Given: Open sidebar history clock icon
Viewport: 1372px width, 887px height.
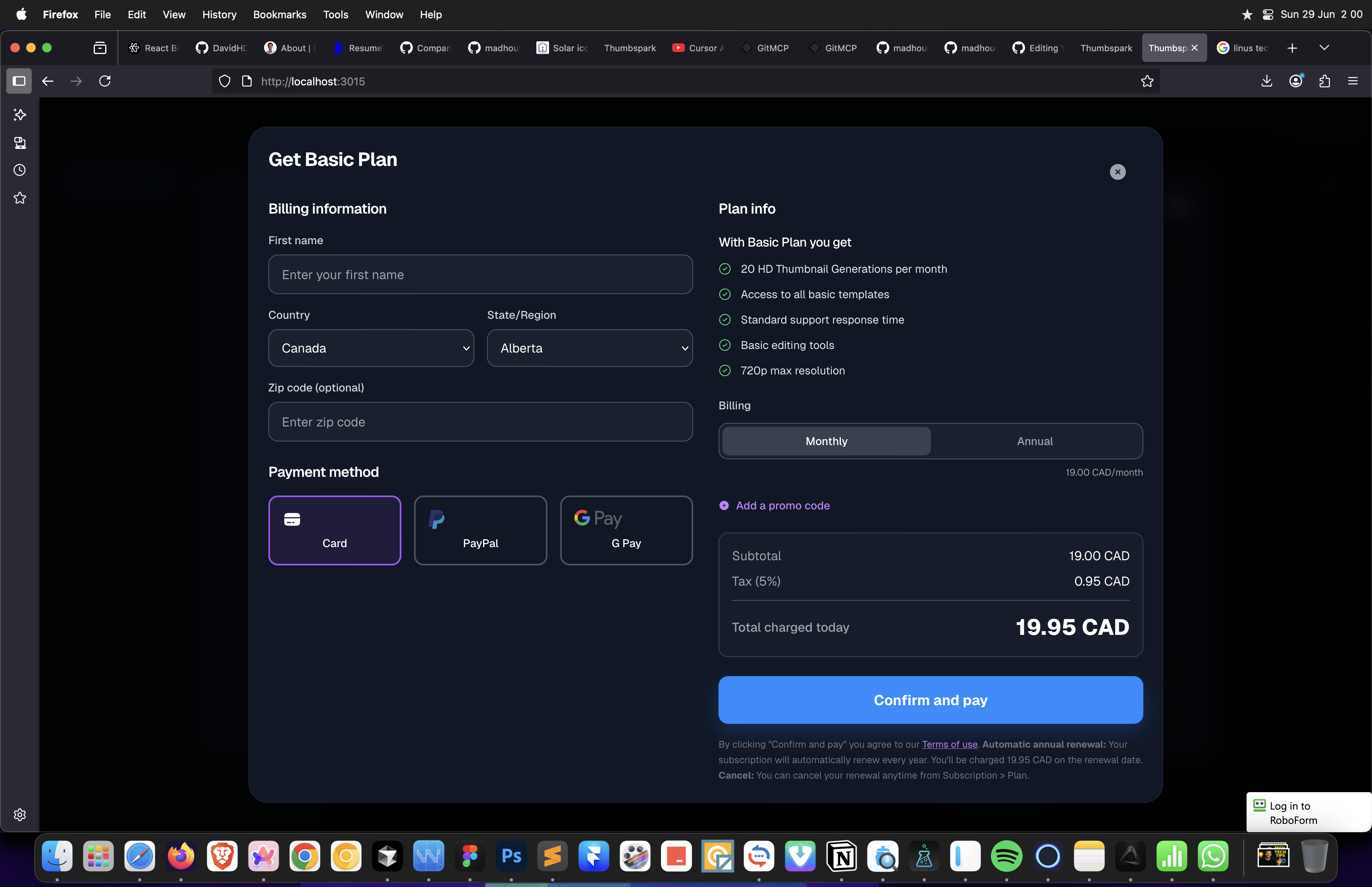Looking at the screenshot, I should pyautogui.click(x=19, y=170).
